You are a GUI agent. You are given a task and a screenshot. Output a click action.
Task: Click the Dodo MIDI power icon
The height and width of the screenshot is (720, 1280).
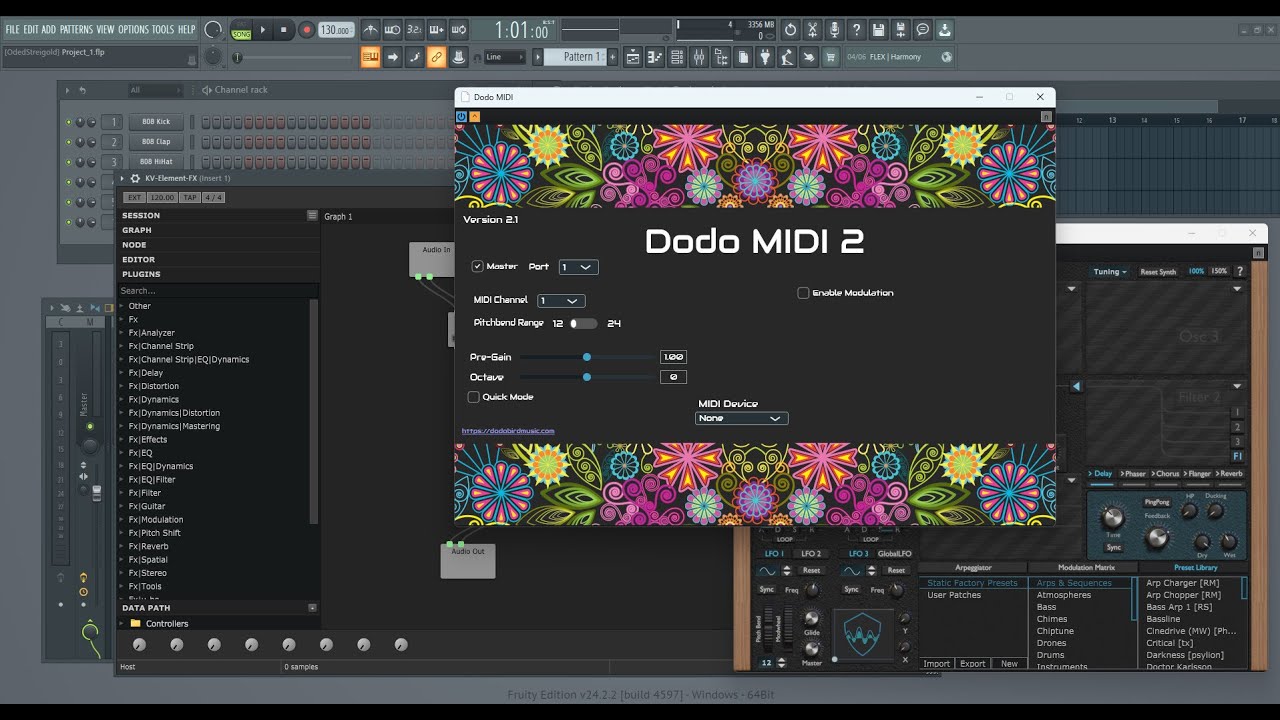tap(461, 116)
